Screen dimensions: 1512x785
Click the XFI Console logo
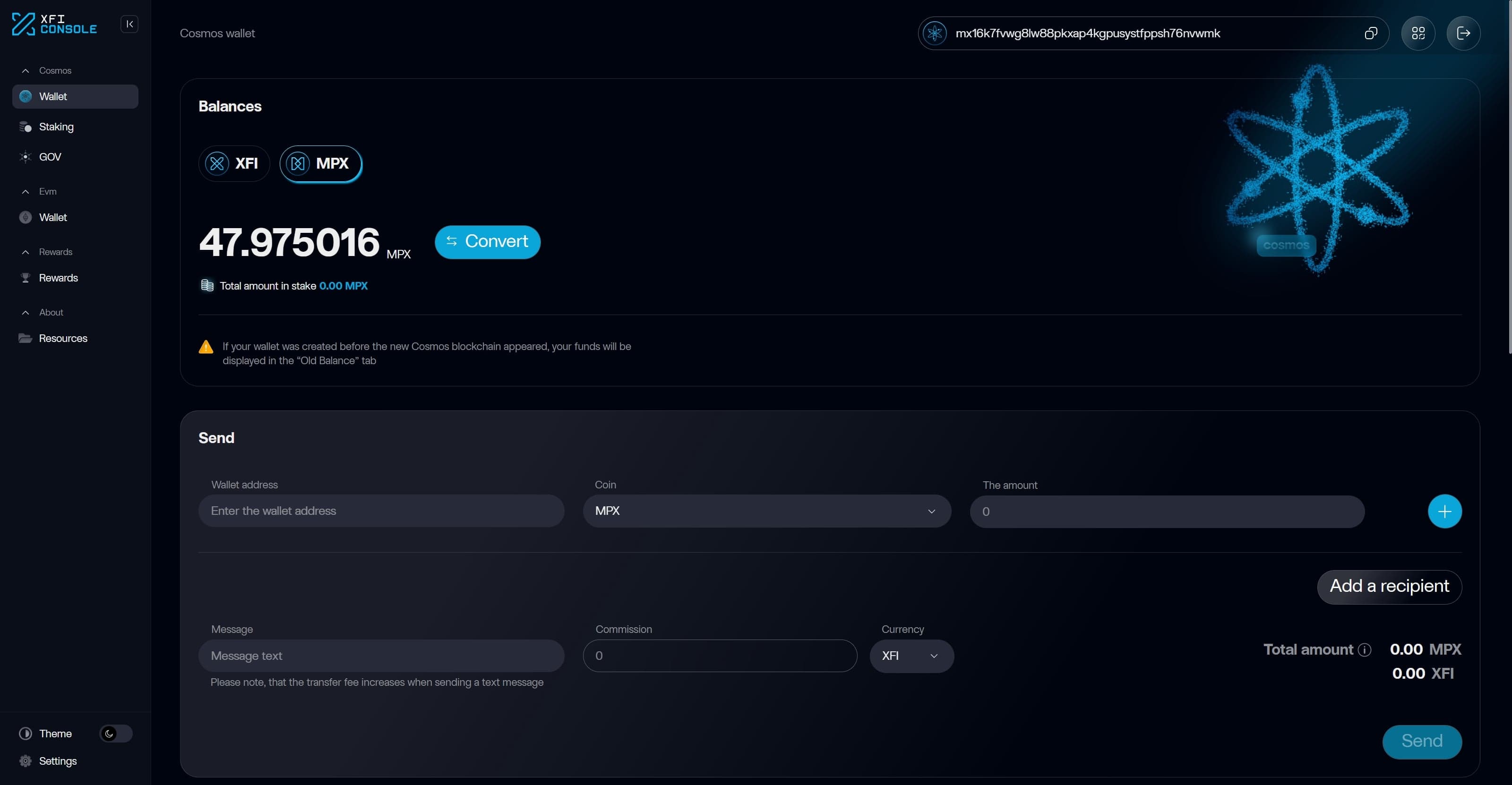[54, 24]
